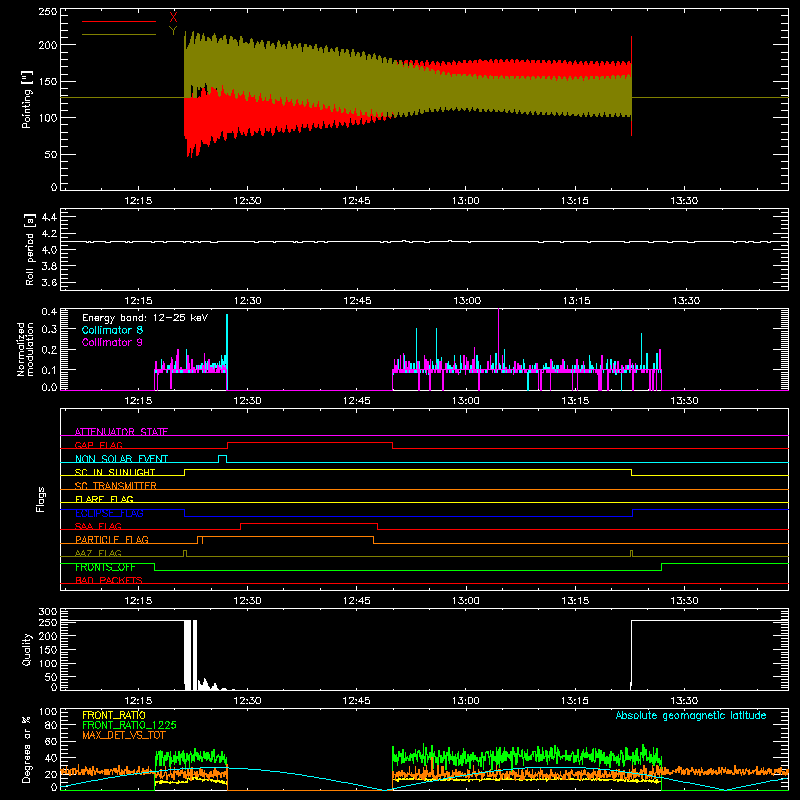
Task: Click the "Degrees or %" axis title
Action: pos(27,749)
